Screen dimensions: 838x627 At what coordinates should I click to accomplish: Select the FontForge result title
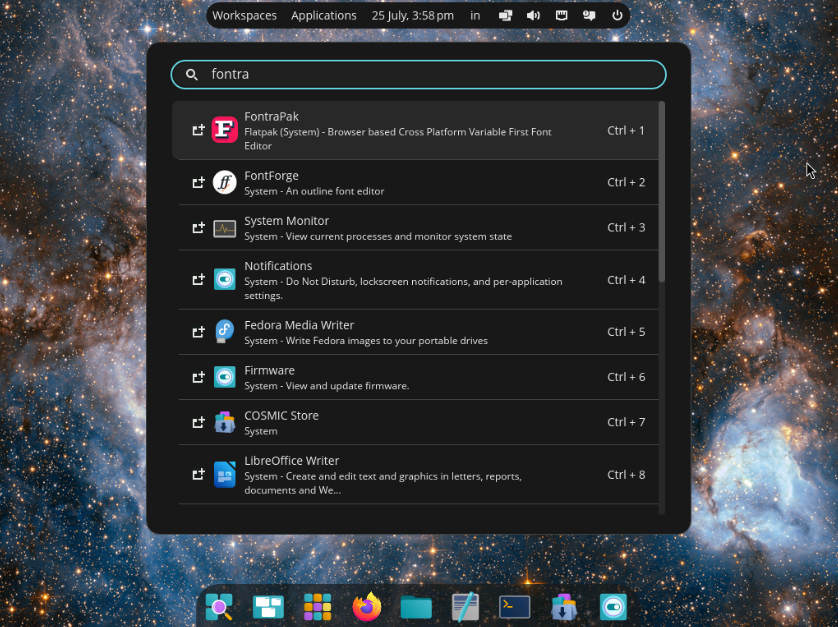[x=271, y=176]
